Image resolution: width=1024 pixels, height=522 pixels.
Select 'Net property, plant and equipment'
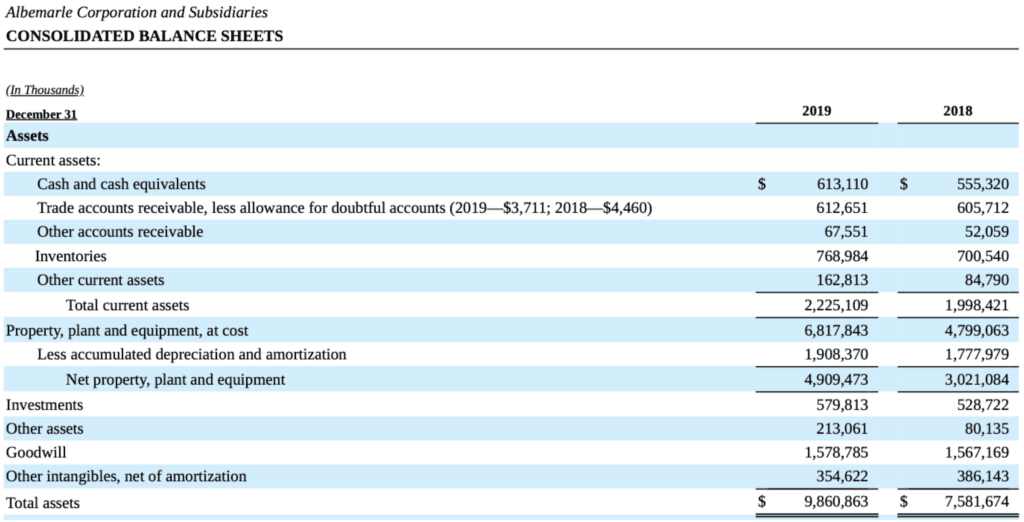click(x=175, y=380)
